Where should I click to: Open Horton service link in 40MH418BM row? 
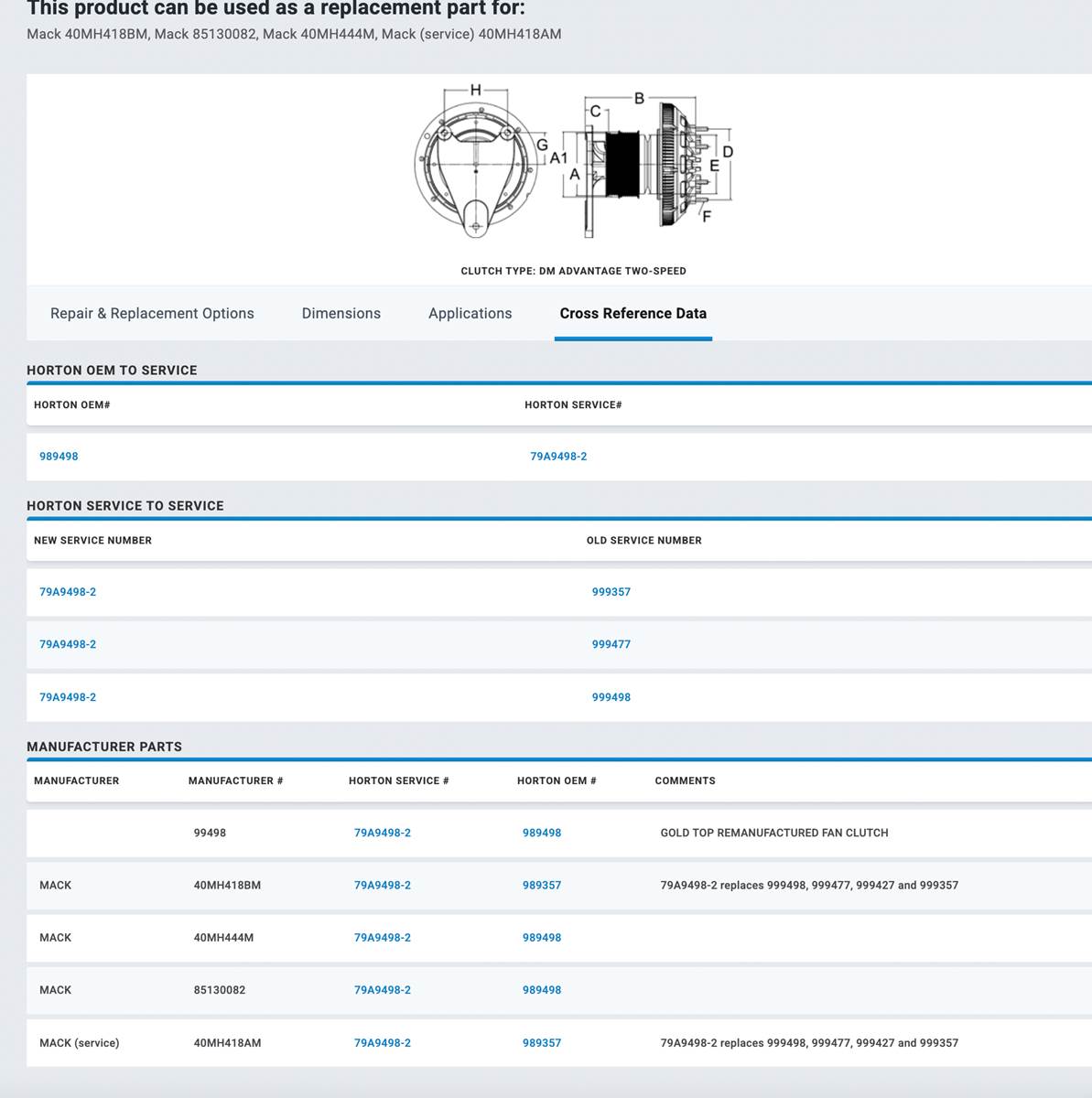point(383,886)
